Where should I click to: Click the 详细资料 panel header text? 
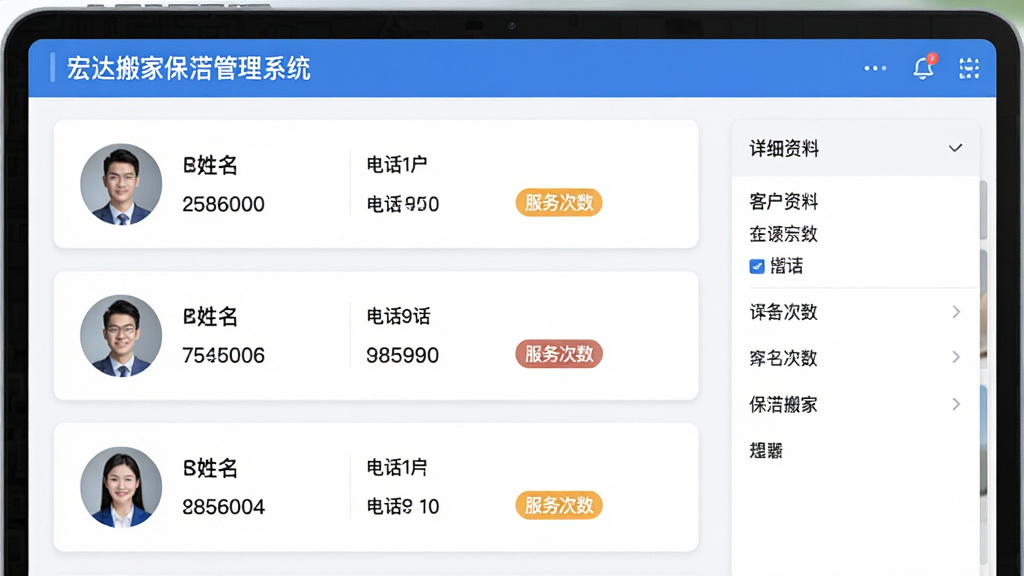tap(784, 149)
